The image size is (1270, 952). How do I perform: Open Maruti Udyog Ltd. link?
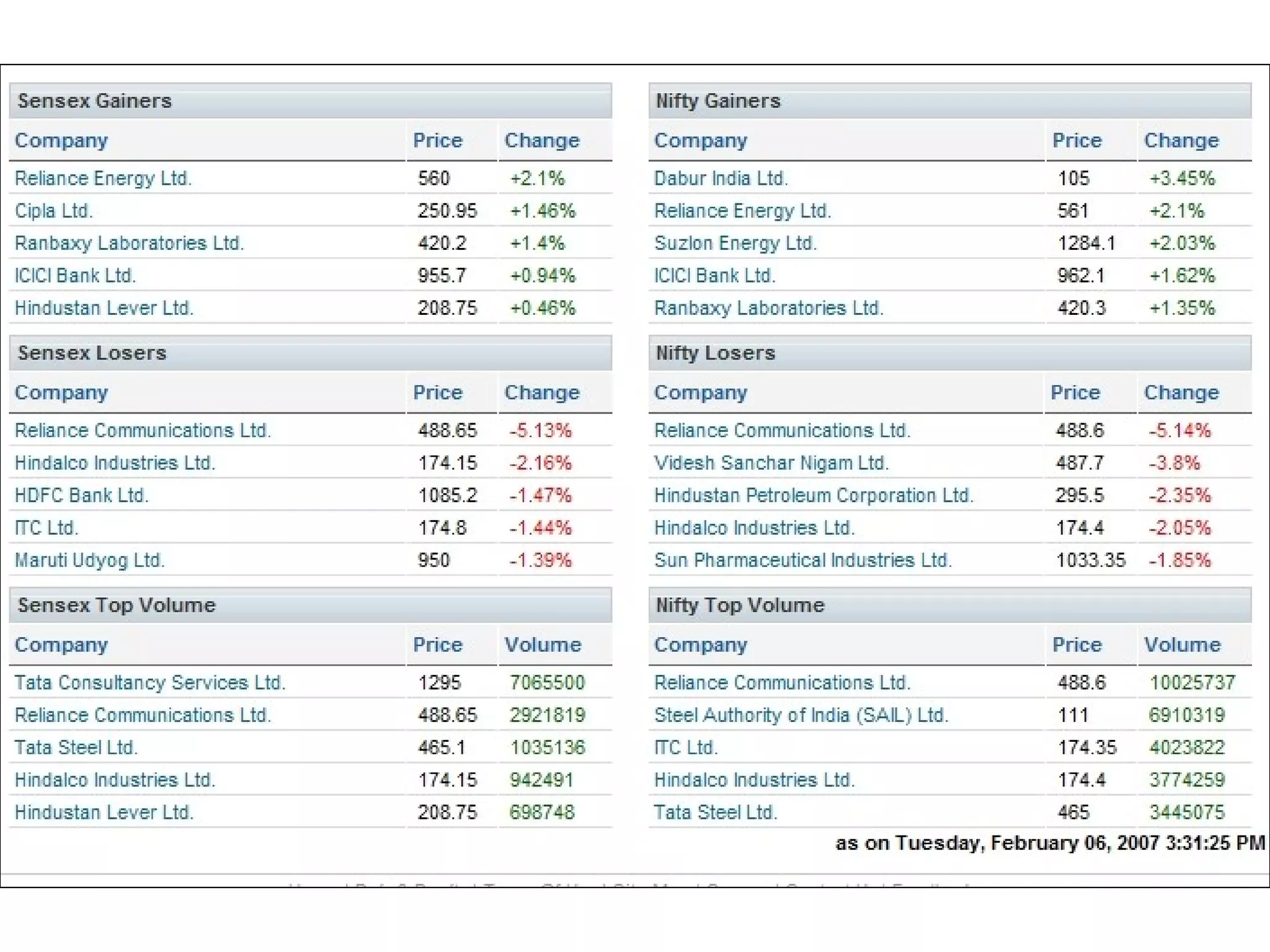89,560
